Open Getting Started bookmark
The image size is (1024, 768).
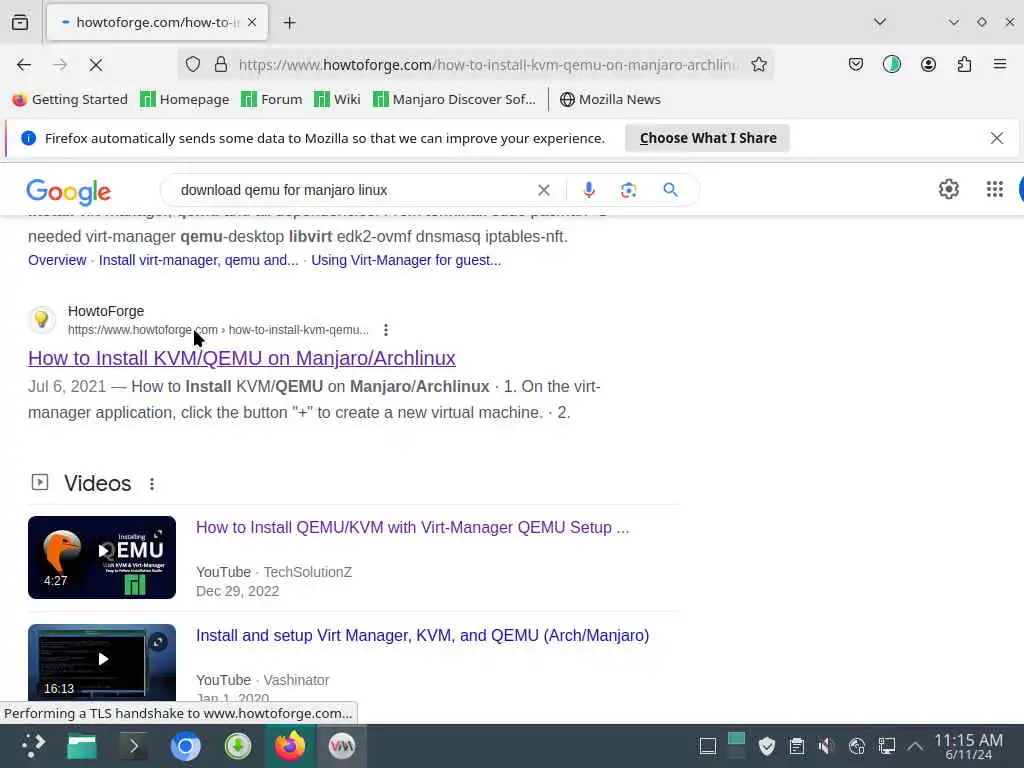coord(70,99)
